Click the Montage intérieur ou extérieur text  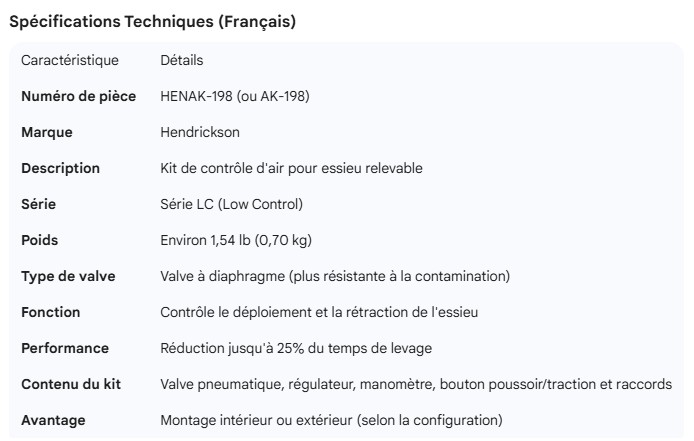(331, 420)
